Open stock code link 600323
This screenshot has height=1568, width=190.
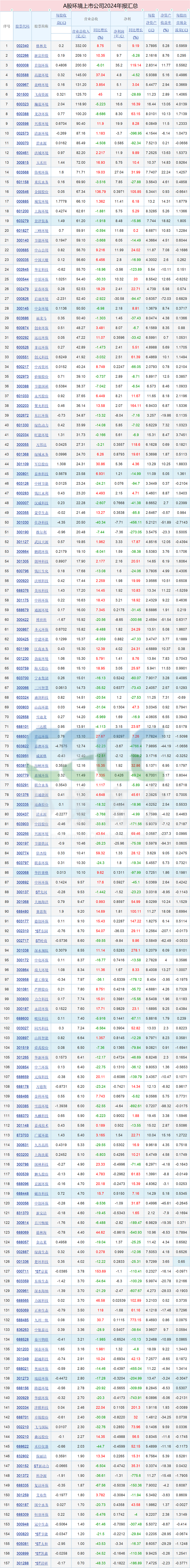pos(23,104)
